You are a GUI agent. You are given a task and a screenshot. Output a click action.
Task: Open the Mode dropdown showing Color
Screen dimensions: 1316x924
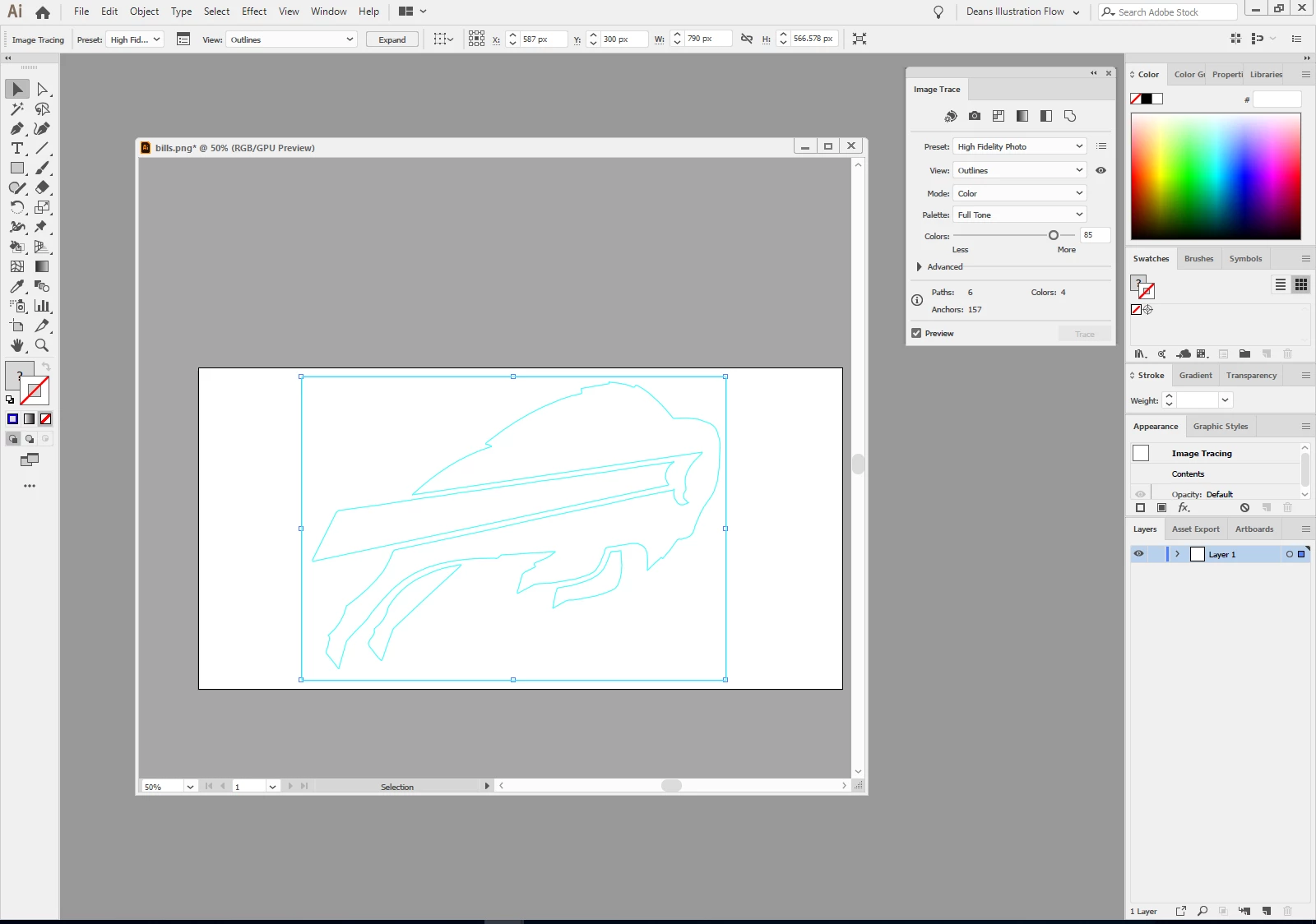coord(1020,193)
